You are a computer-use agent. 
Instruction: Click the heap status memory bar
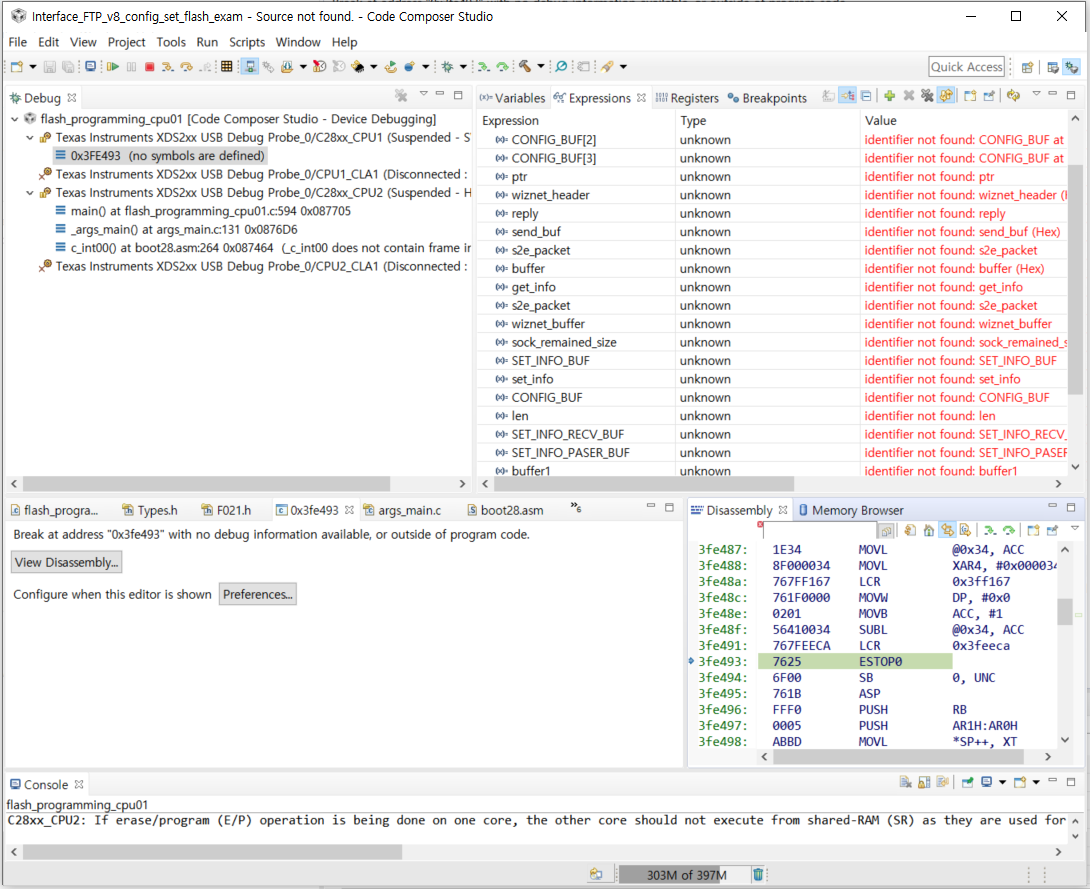point(685,874)
